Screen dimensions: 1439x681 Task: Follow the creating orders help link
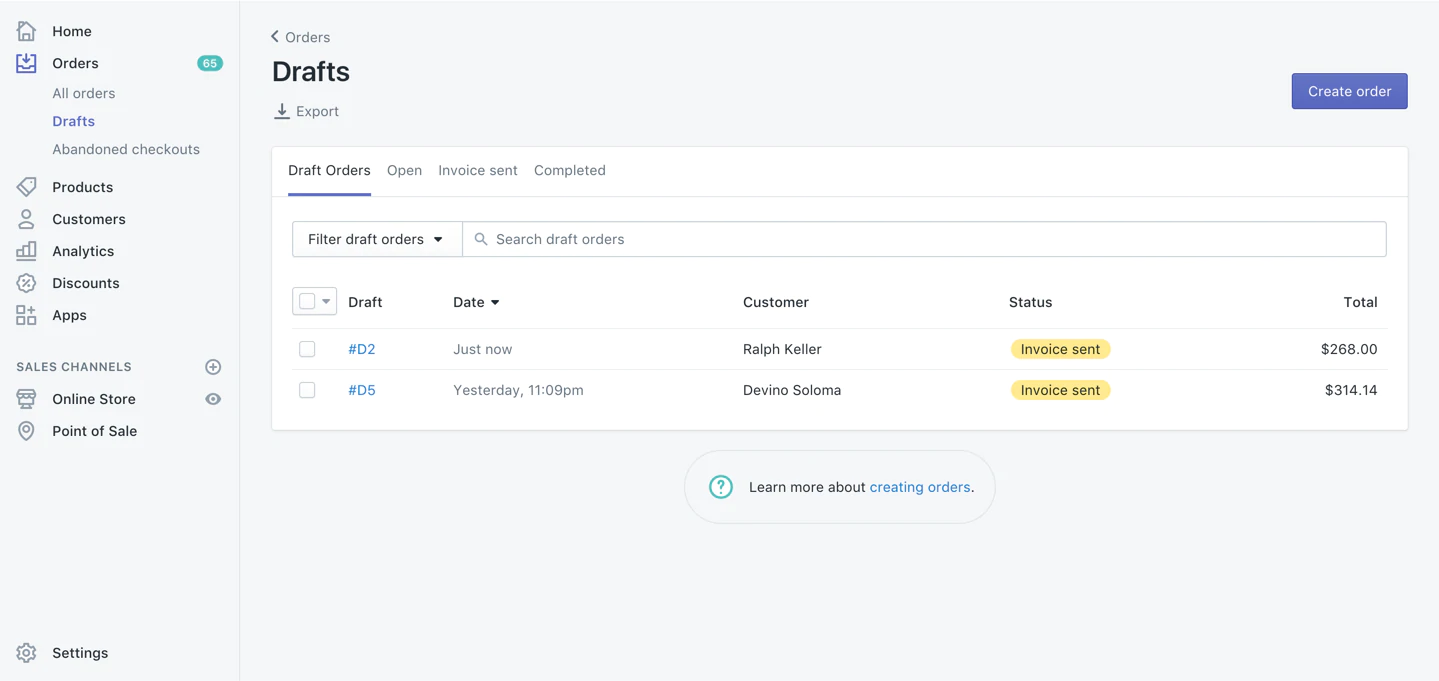coord(919,487)
